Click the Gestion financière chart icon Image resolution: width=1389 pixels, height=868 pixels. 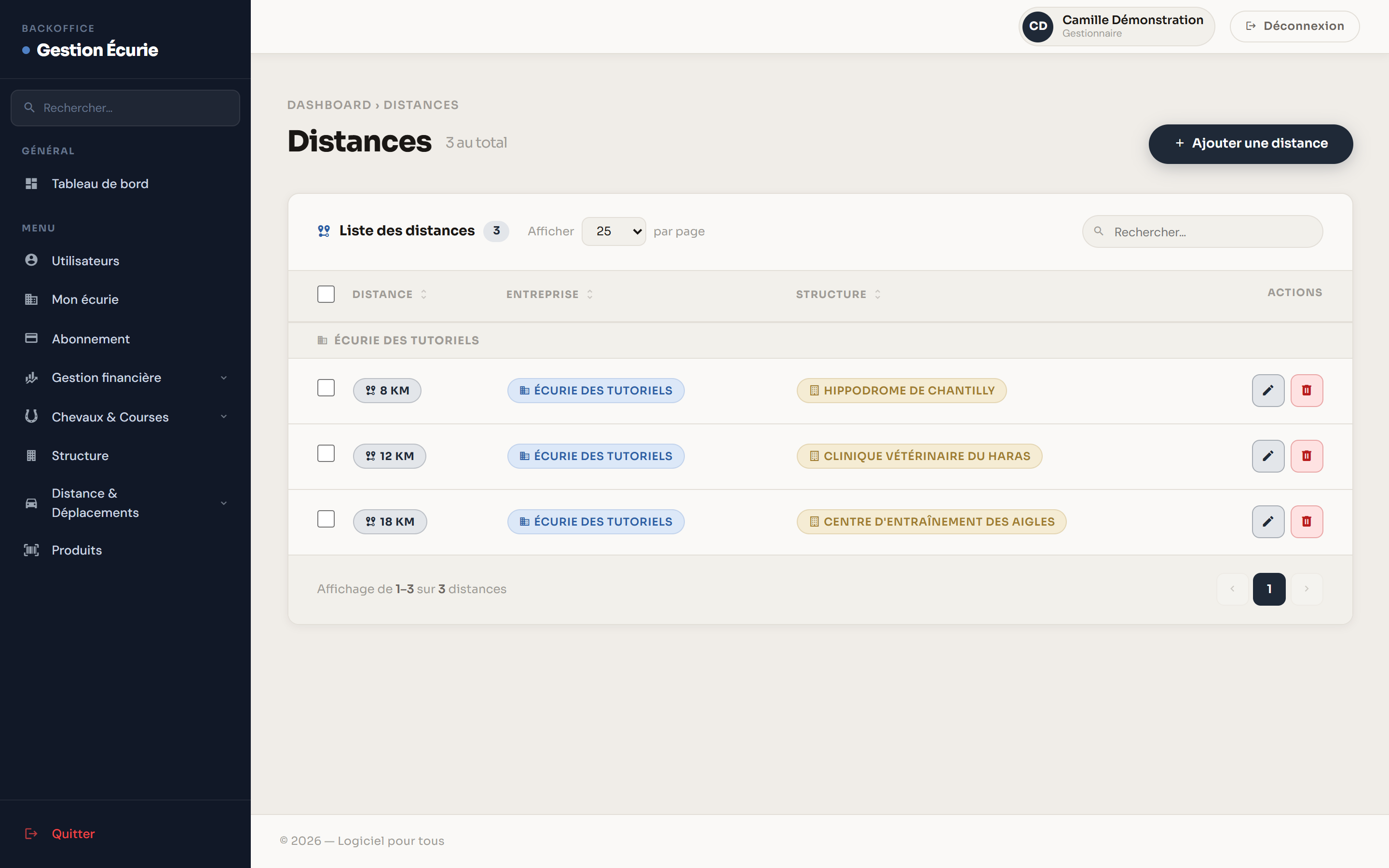[31, 377]
